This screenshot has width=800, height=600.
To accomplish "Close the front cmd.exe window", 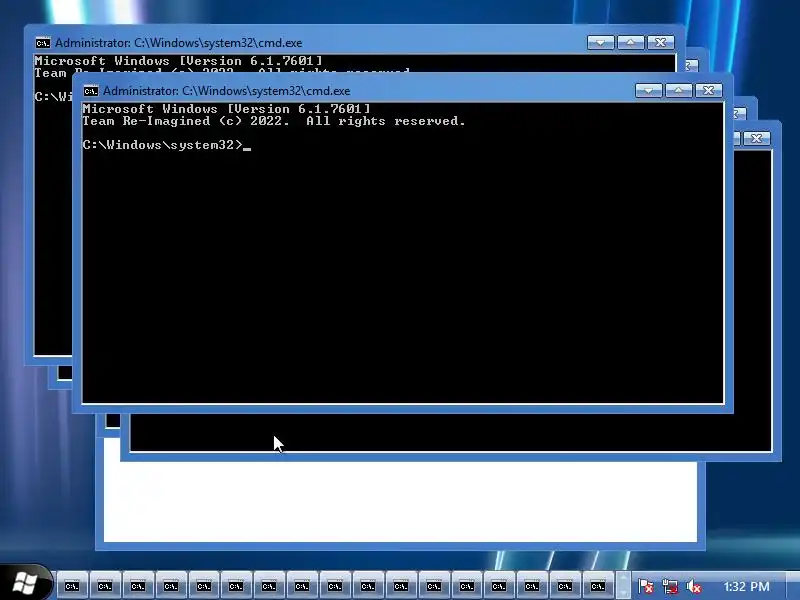I will 708,91.
